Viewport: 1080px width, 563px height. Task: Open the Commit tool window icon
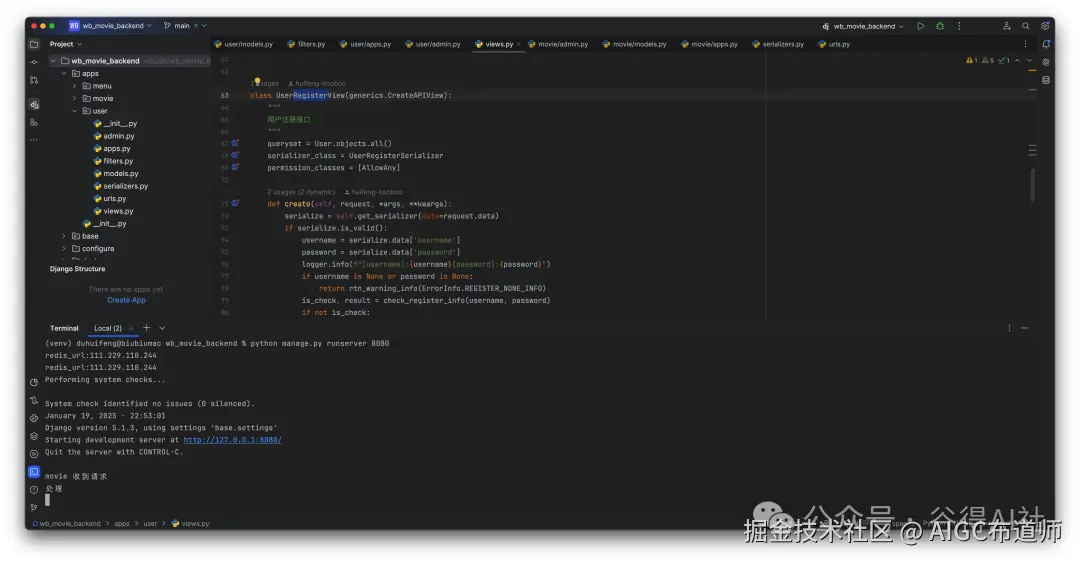(34, 62)
